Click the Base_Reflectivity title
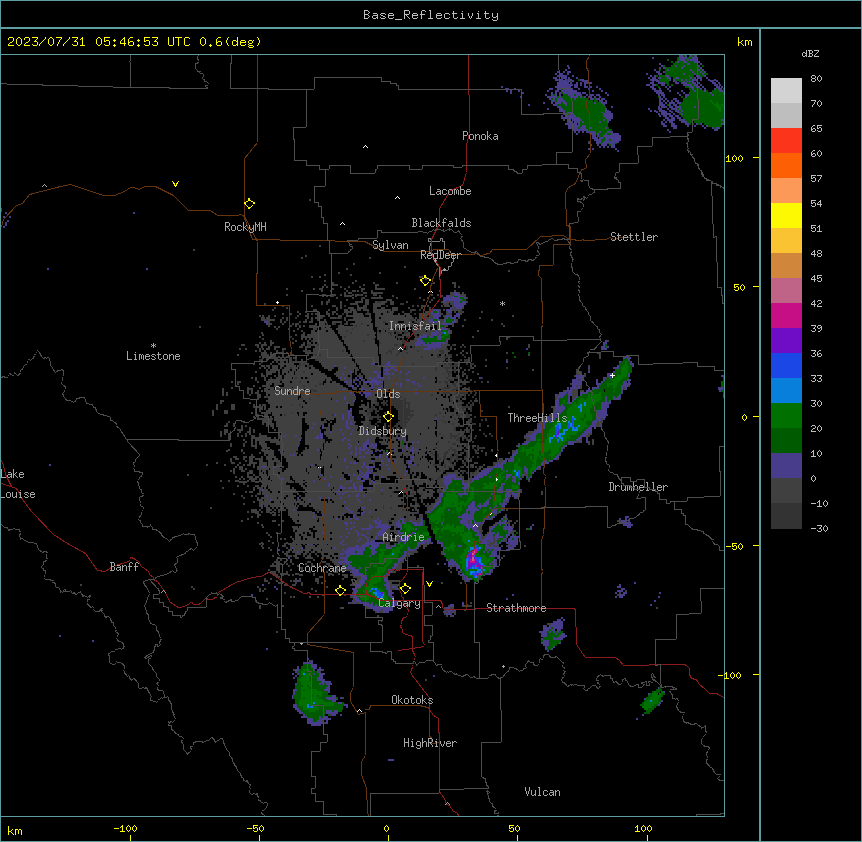The width and height of the screenshot is (862, 842). [x=431, y=15]
